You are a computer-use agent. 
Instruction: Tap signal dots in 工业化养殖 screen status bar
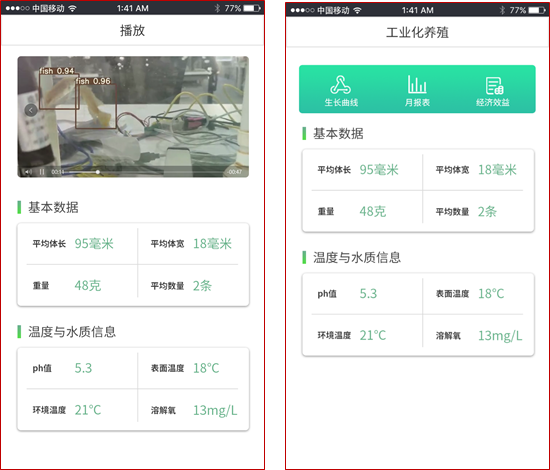click(x=302, y=10)
